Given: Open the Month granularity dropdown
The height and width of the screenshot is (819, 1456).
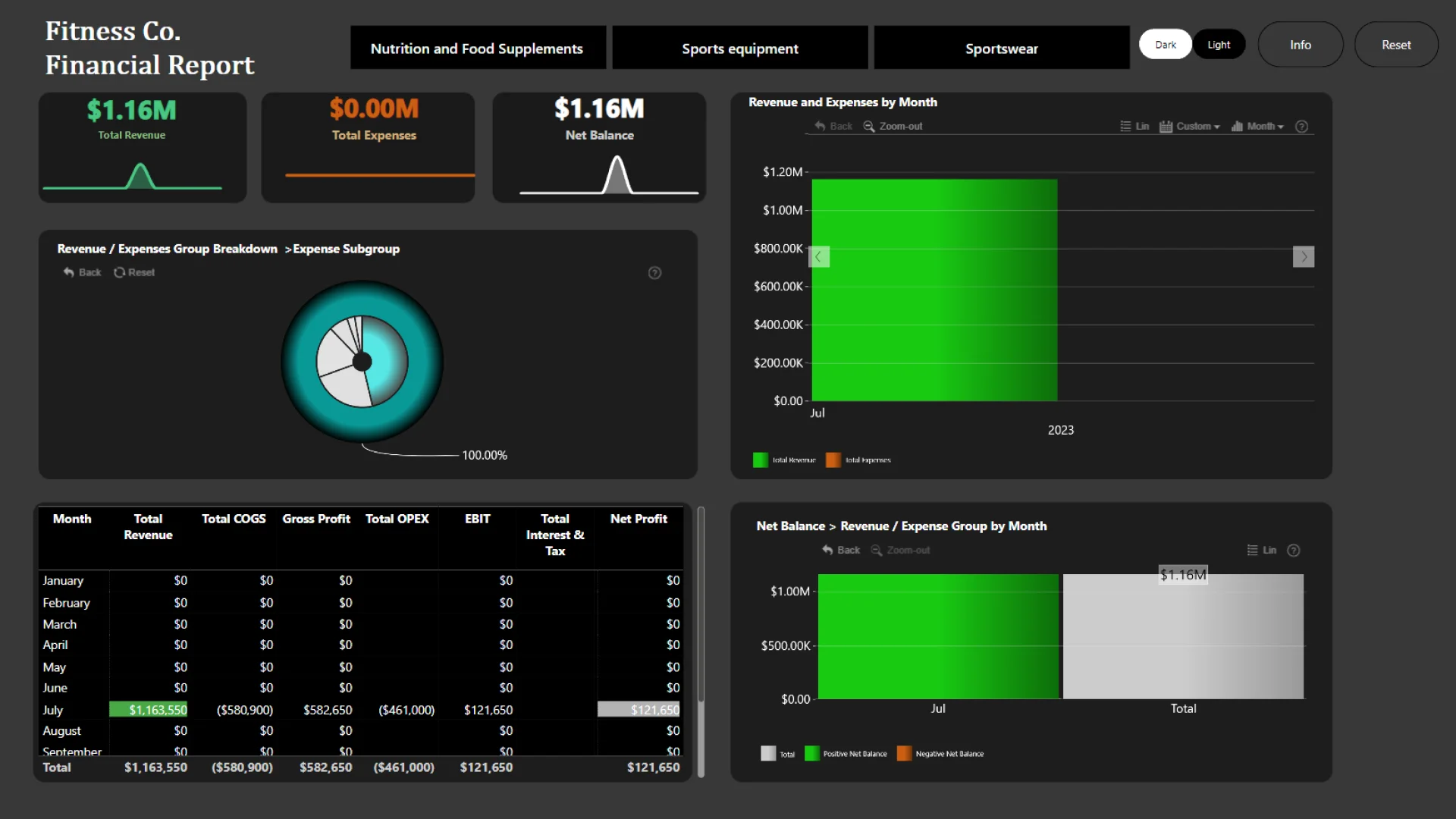Looking at the screenshot, I should tap(1257, 126).
